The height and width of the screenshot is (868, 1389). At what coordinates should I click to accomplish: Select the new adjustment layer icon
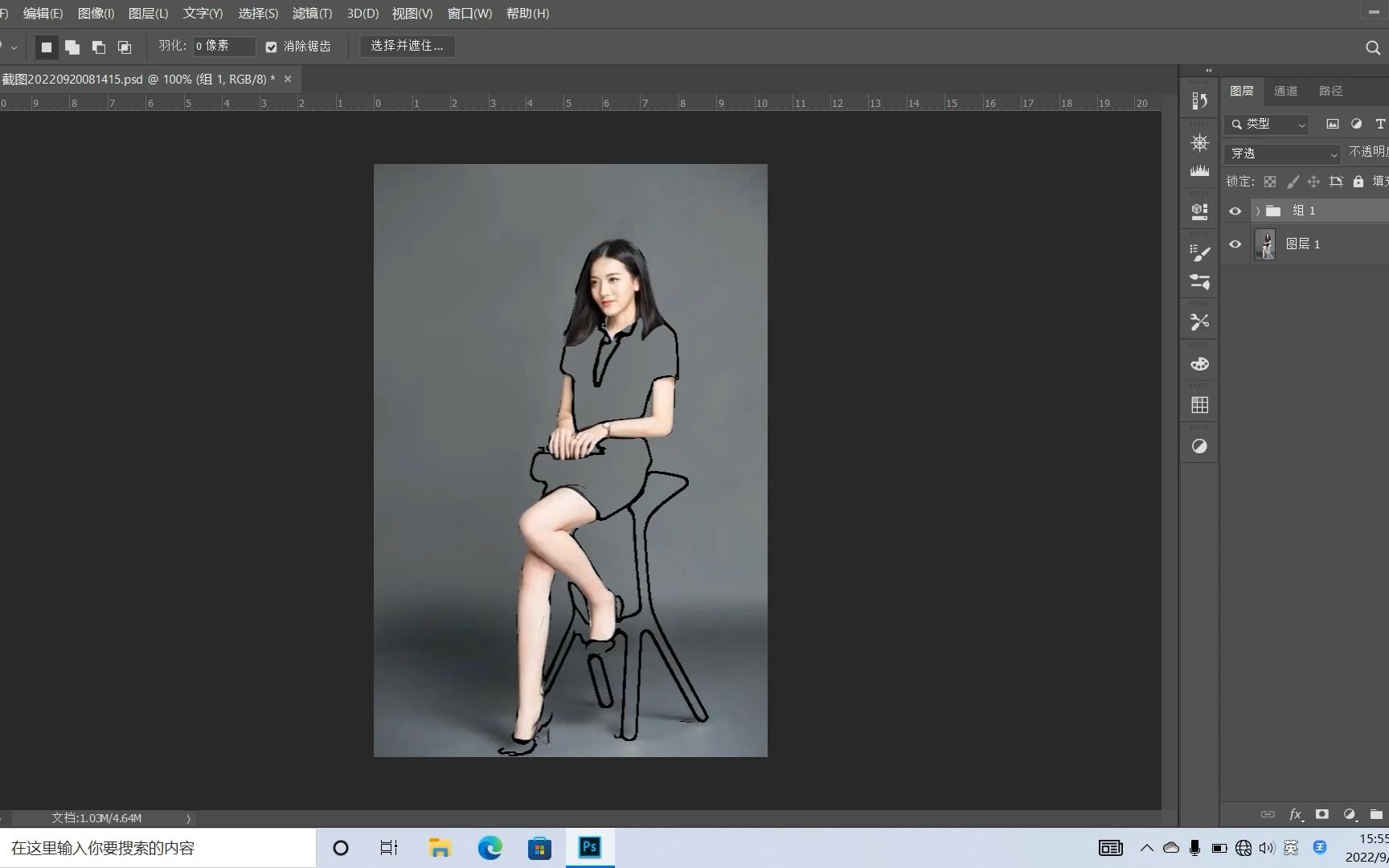1350,814
